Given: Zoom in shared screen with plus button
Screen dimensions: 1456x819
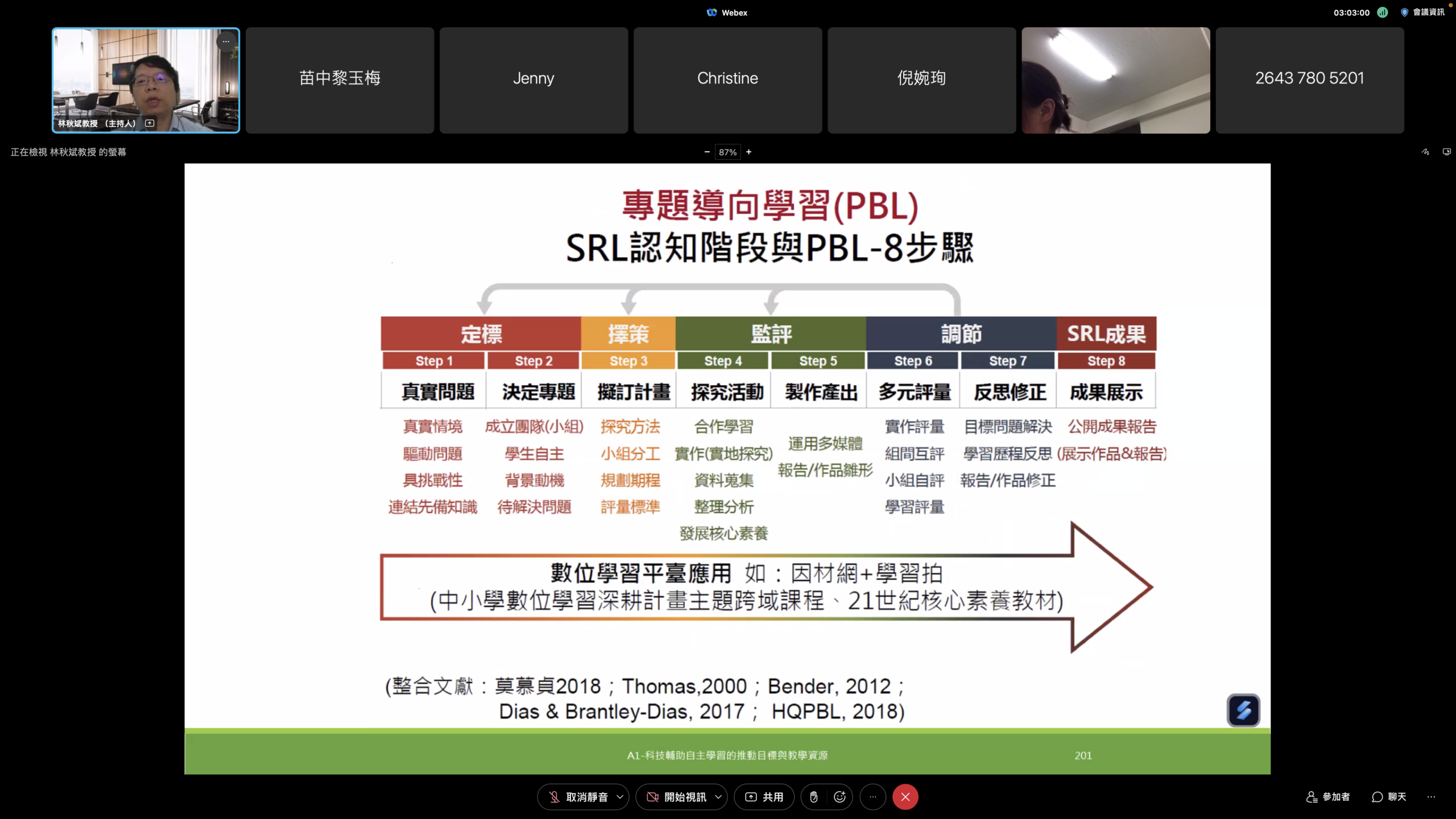Looking at the screenshot, I should pos(749,152).
